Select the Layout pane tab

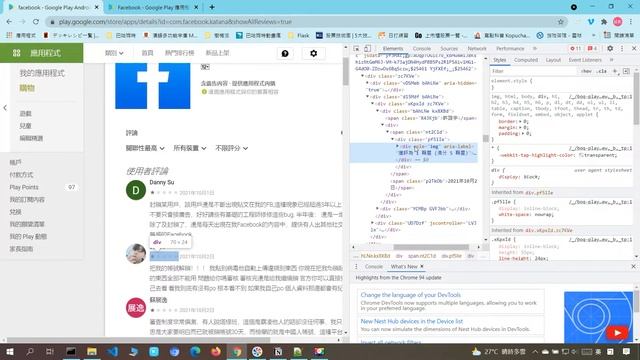click(x=553, y=60)
